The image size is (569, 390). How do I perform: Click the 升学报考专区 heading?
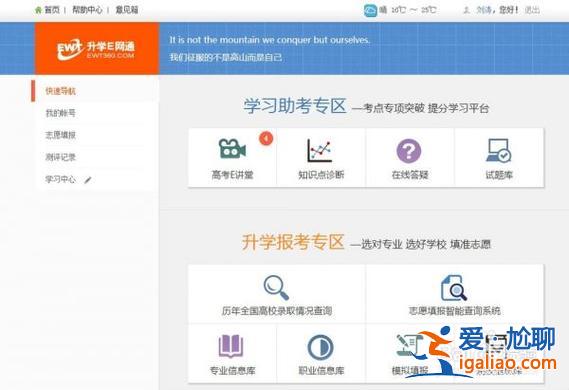tap(293, 242)
